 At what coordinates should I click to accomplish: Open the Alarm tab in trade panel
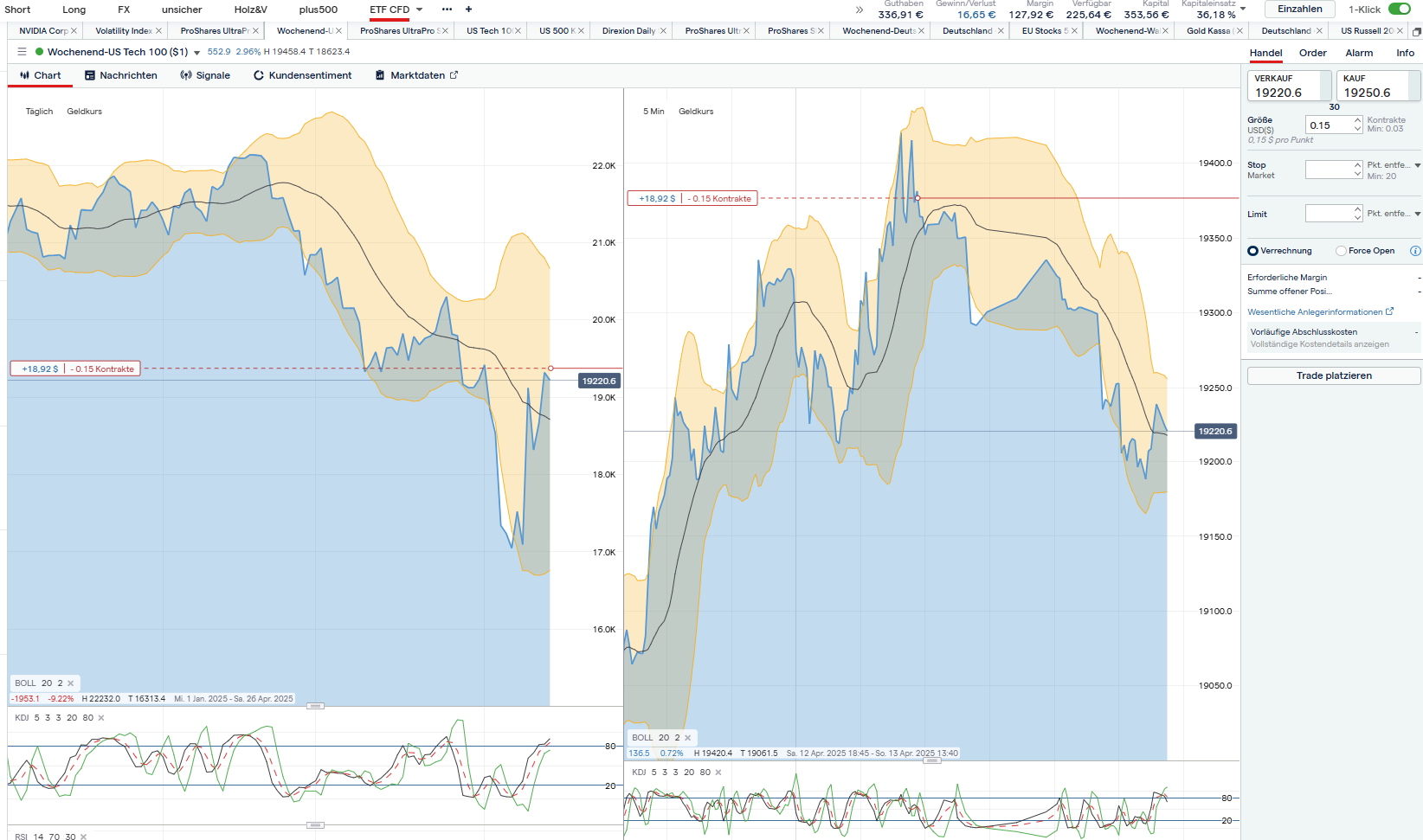1359,53
